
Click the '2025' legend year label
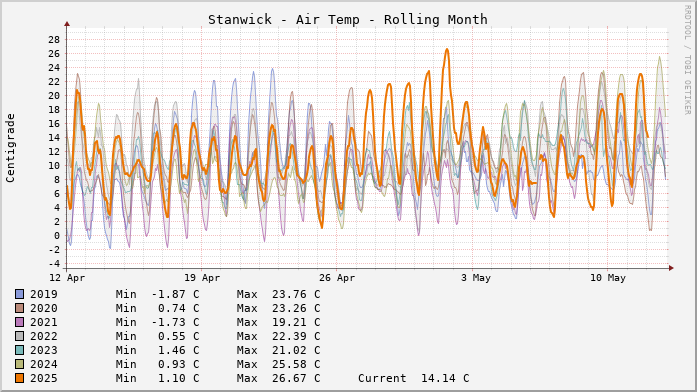(44, 378)
